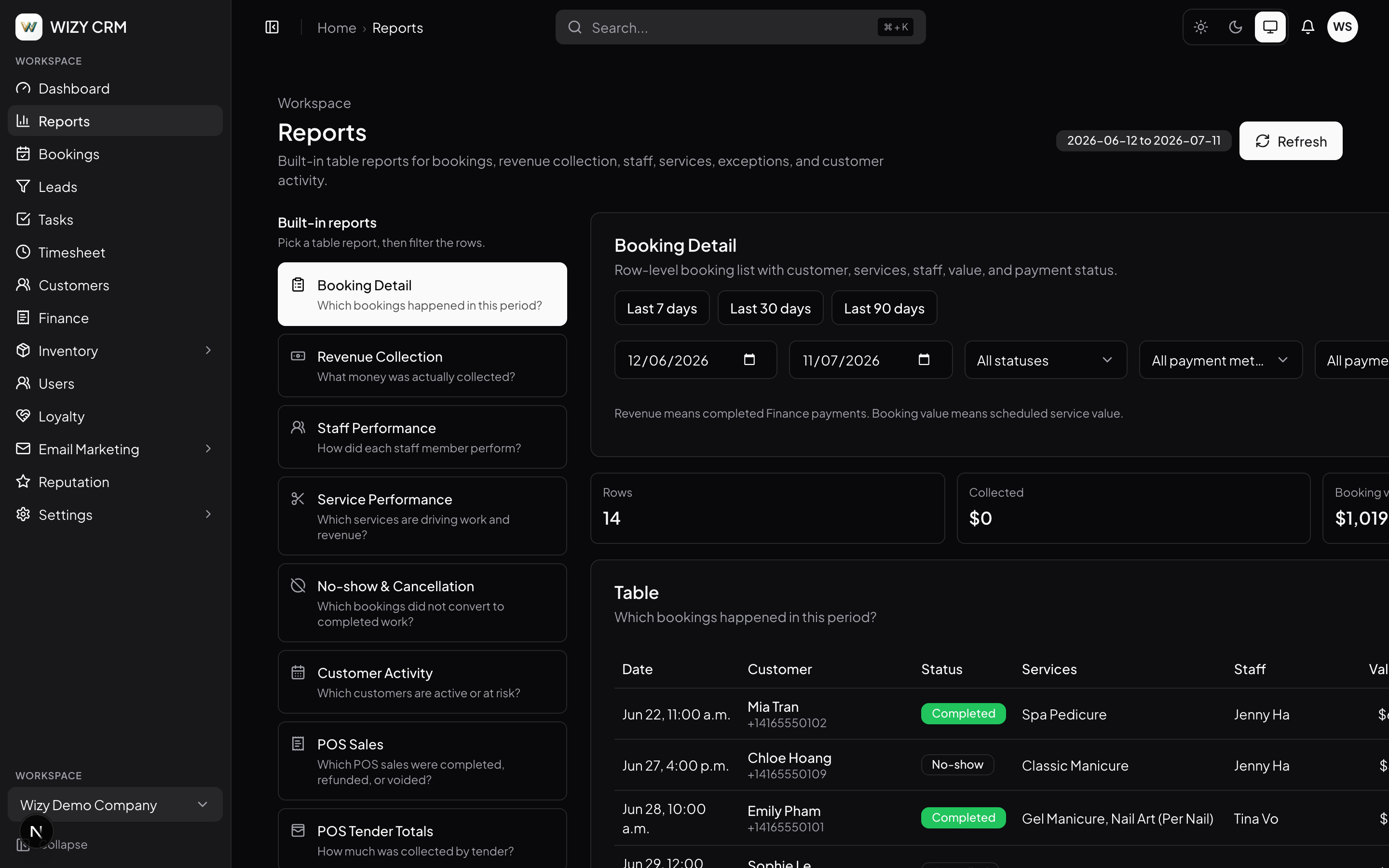This screenshot has width=1389, height=868.
Task: Open the All payment methods dropdown
Action: click(x=1221, y=360)
